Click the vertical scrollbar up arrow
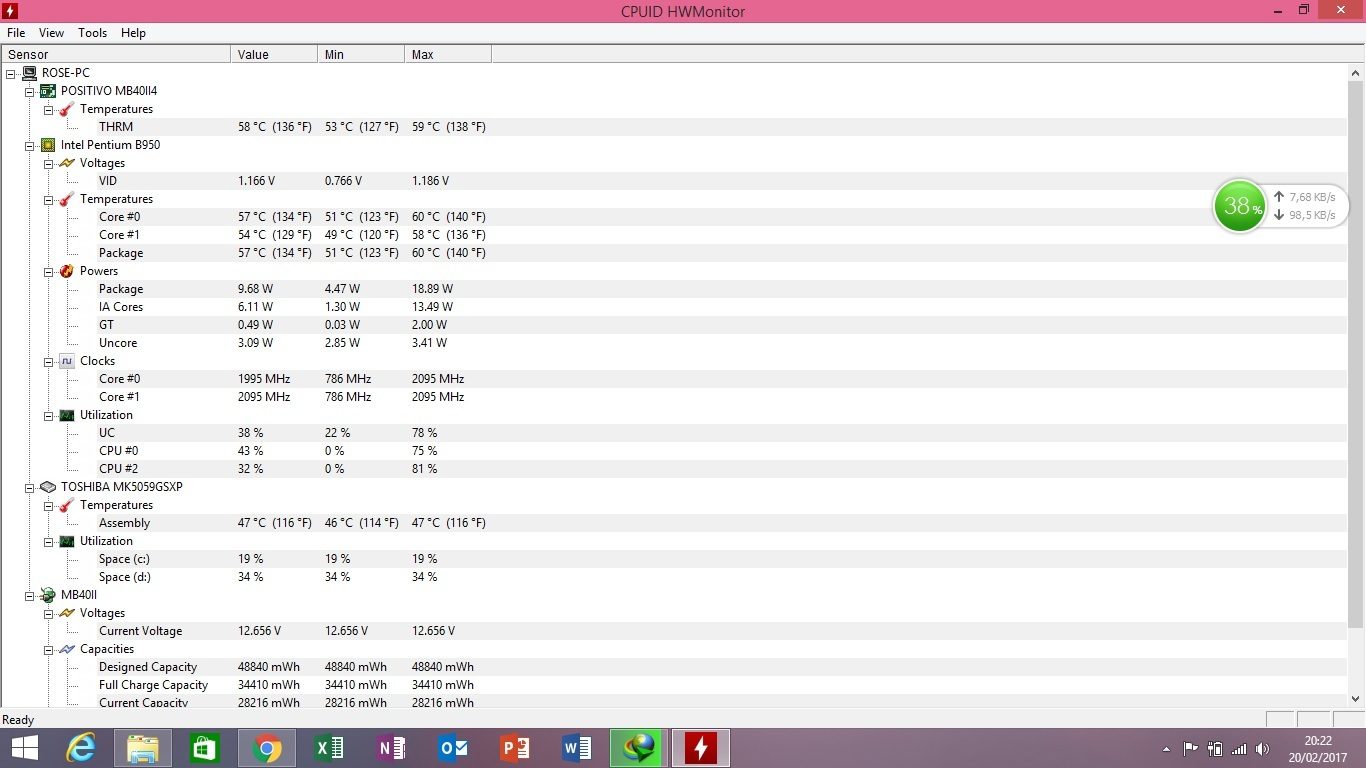This screenshot has width=1366, height=768. point(1356,74)
